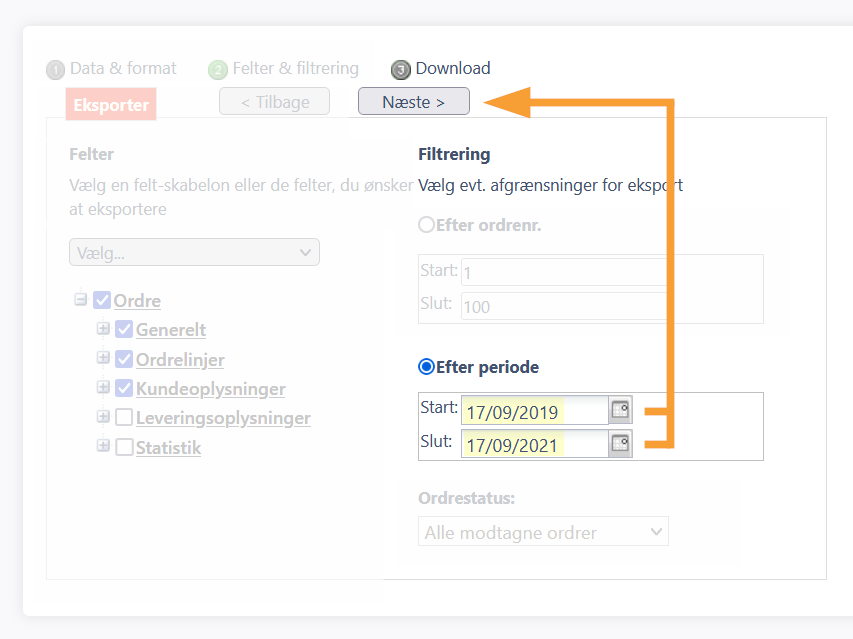Open calendar picker for Slut date
This screenshot has height=639, width=853.
620,443
